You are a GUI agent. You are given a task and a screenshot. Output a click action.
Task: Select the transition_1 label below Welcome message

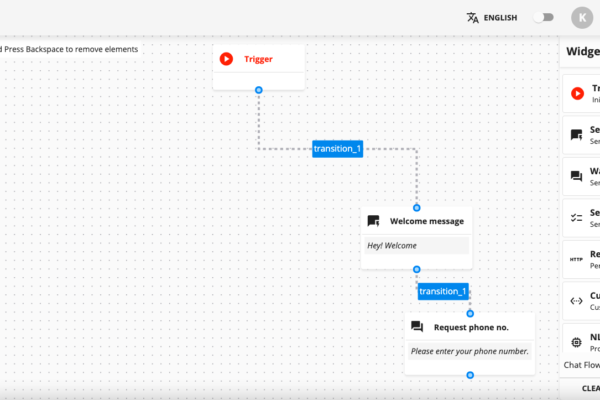tap(443, 291)
